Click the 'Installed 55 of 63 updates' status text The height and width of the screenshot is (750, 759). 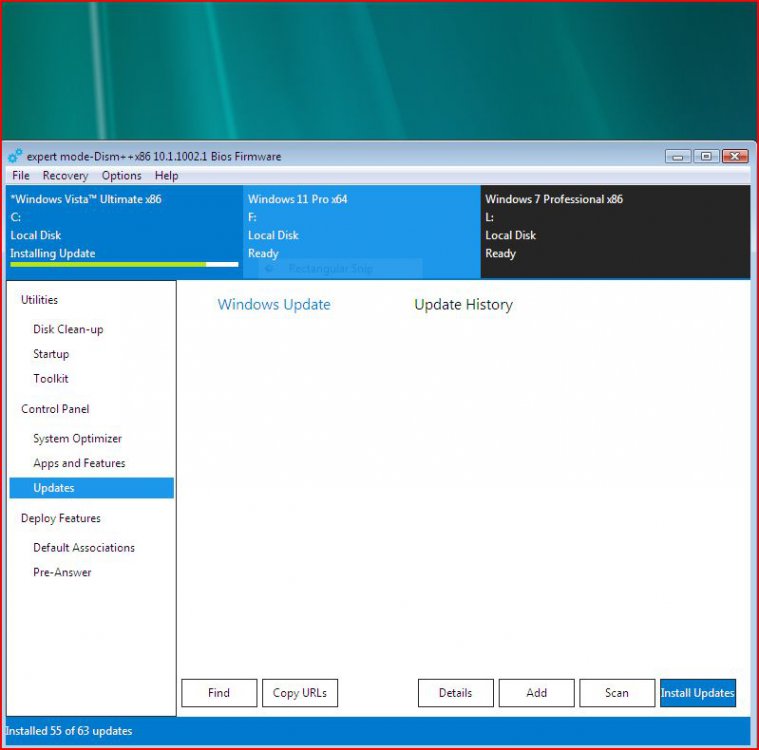click(69, 731)
